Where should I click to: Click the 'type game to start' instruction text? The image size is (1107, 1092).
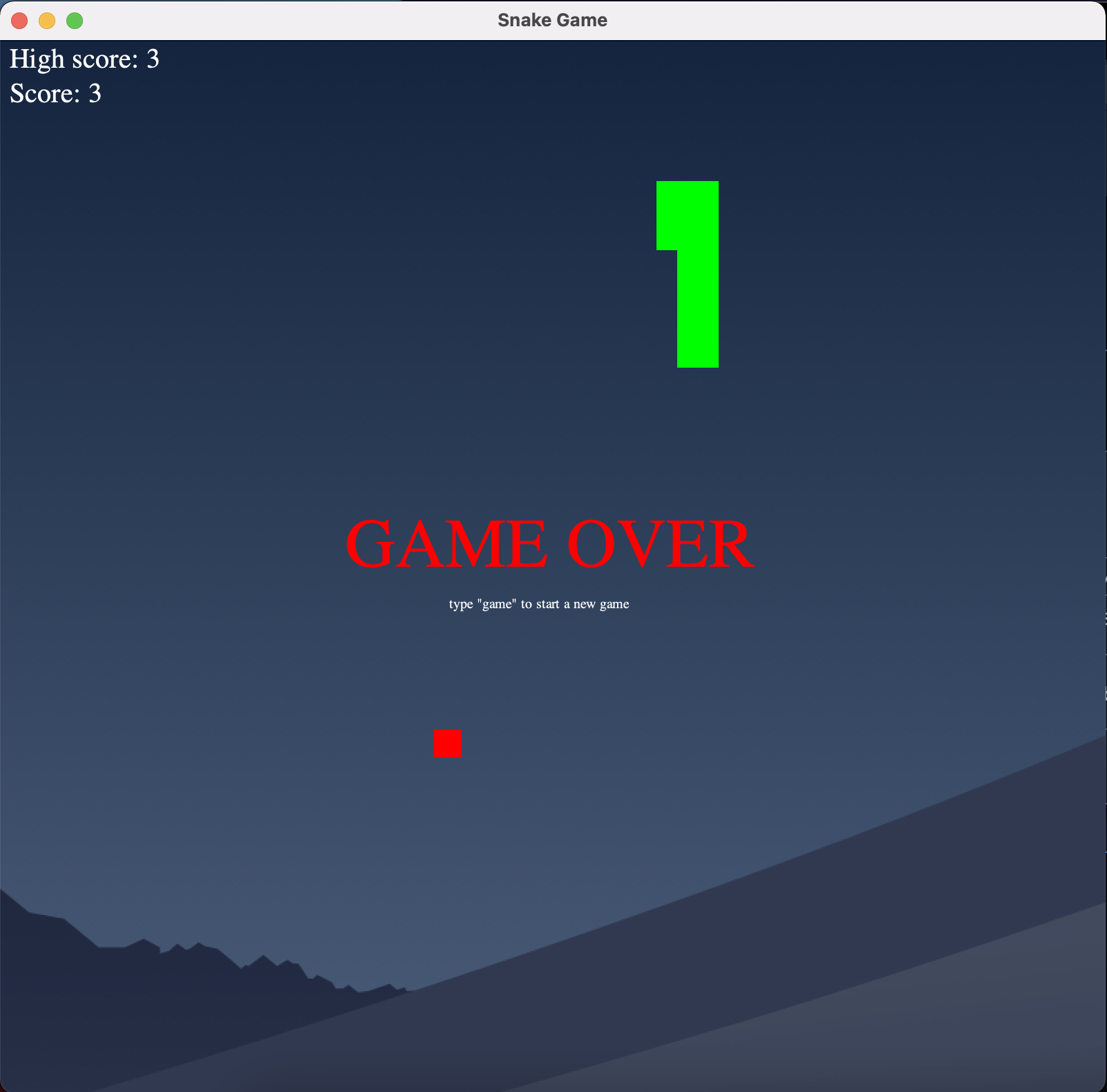(538, 603)
